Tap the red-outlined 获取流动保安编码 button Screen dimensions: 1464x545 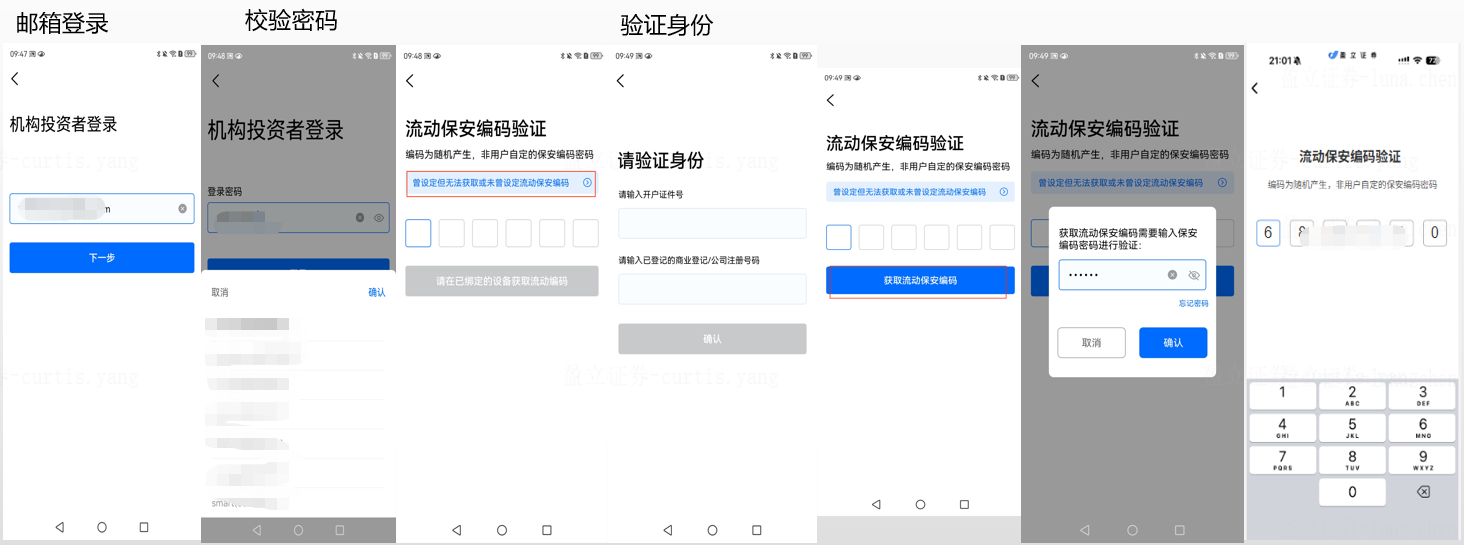[x=920, y=281]
